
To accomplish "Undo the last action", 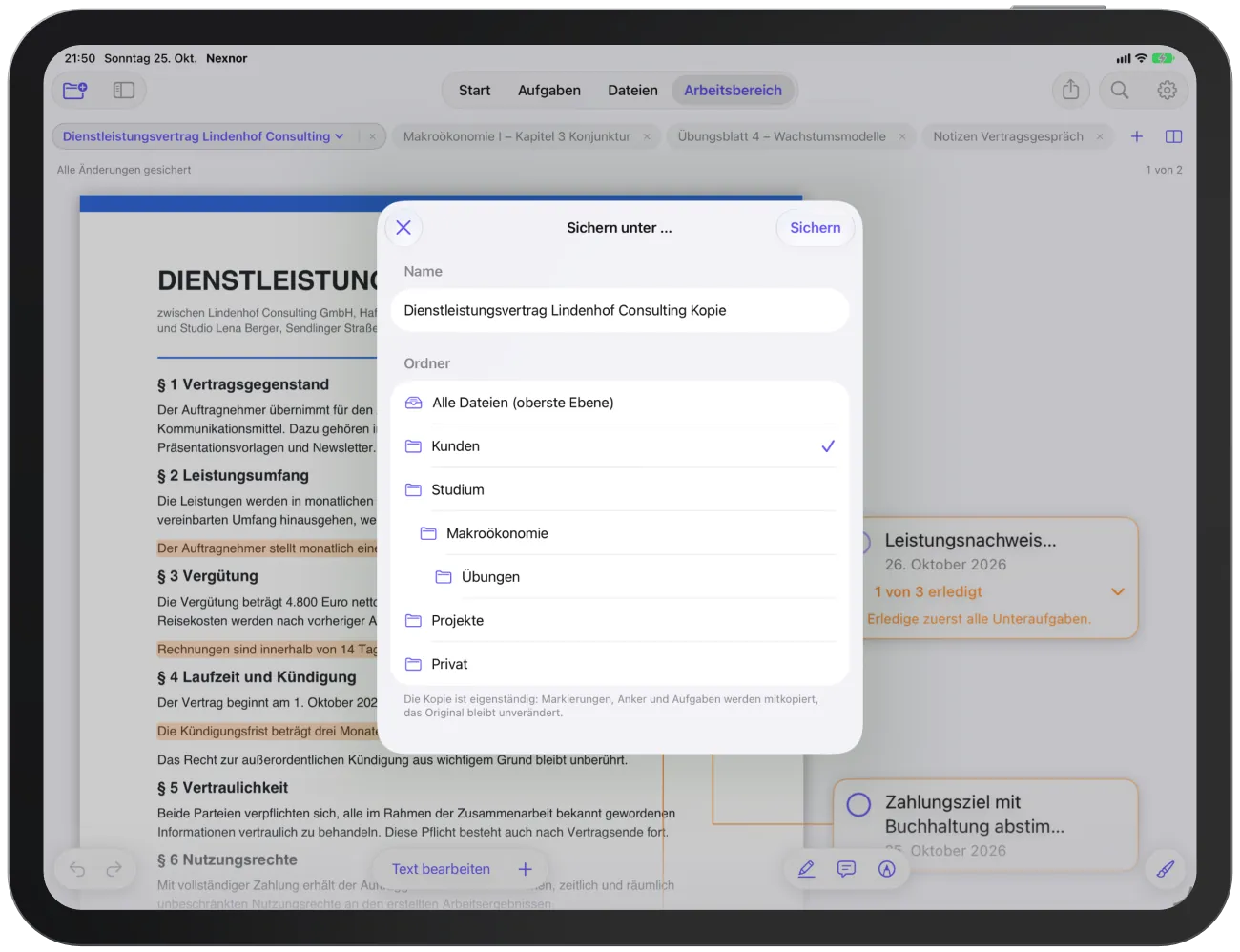I will (77, 869).
